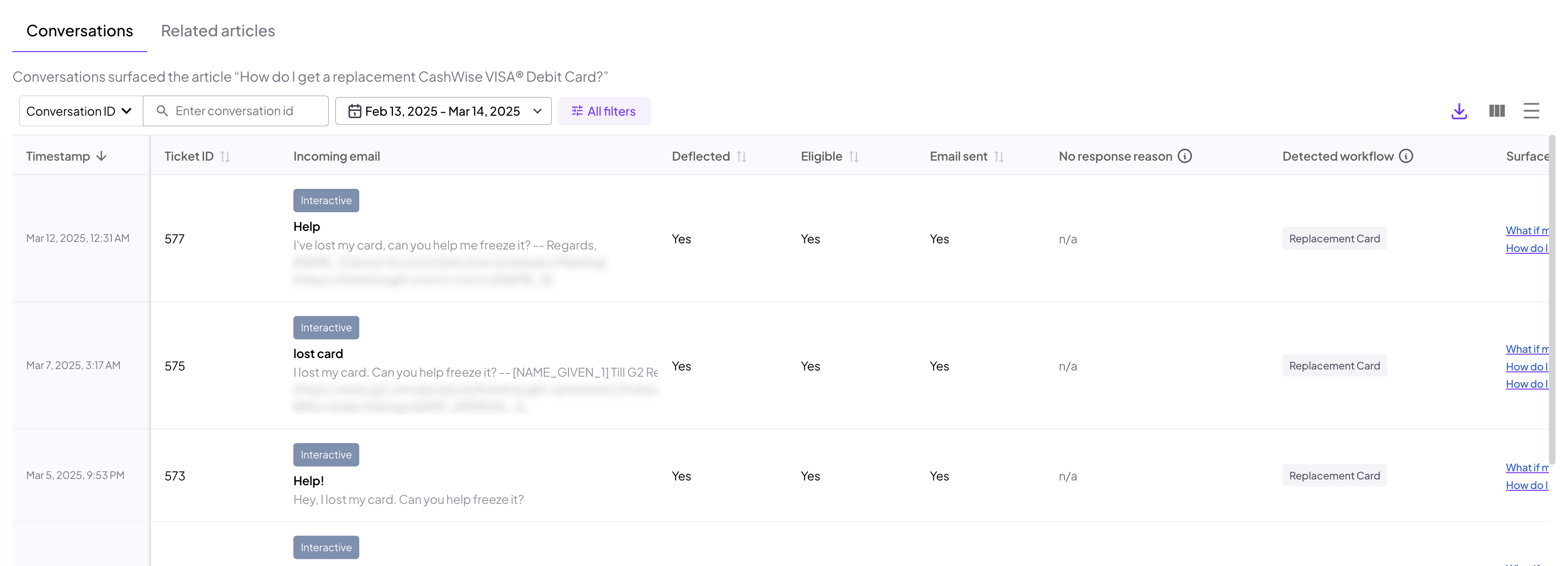Select ticket ID 573
Viewport: 1568px width, 566px height.
tap(174, 476)
